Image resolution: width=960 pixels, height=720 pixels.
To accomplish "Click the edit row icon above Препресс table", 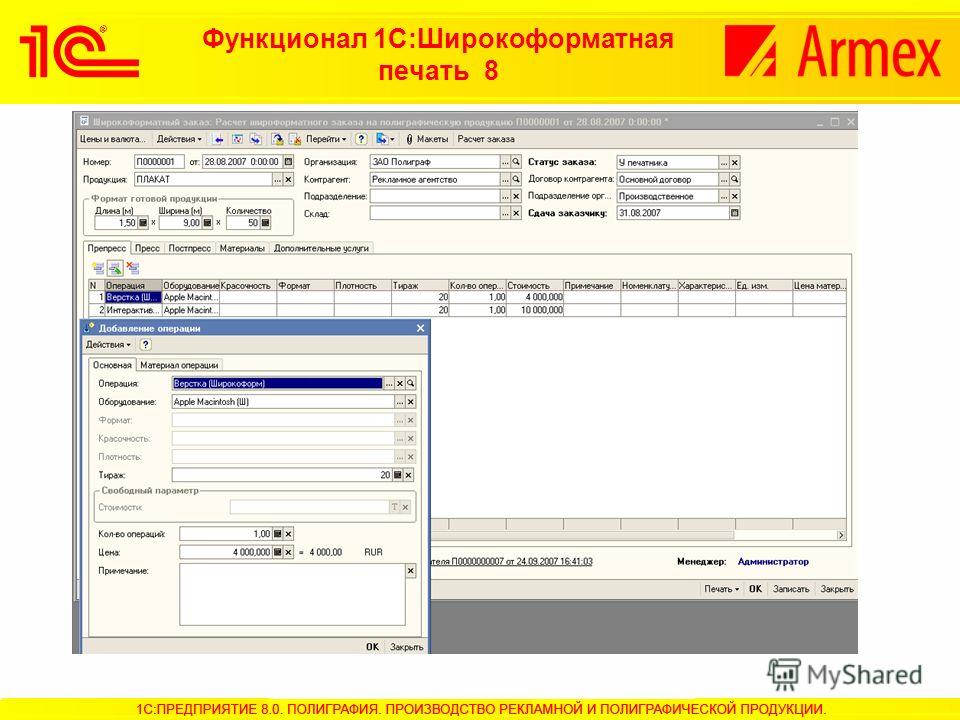I will click(x=115, y=268).
